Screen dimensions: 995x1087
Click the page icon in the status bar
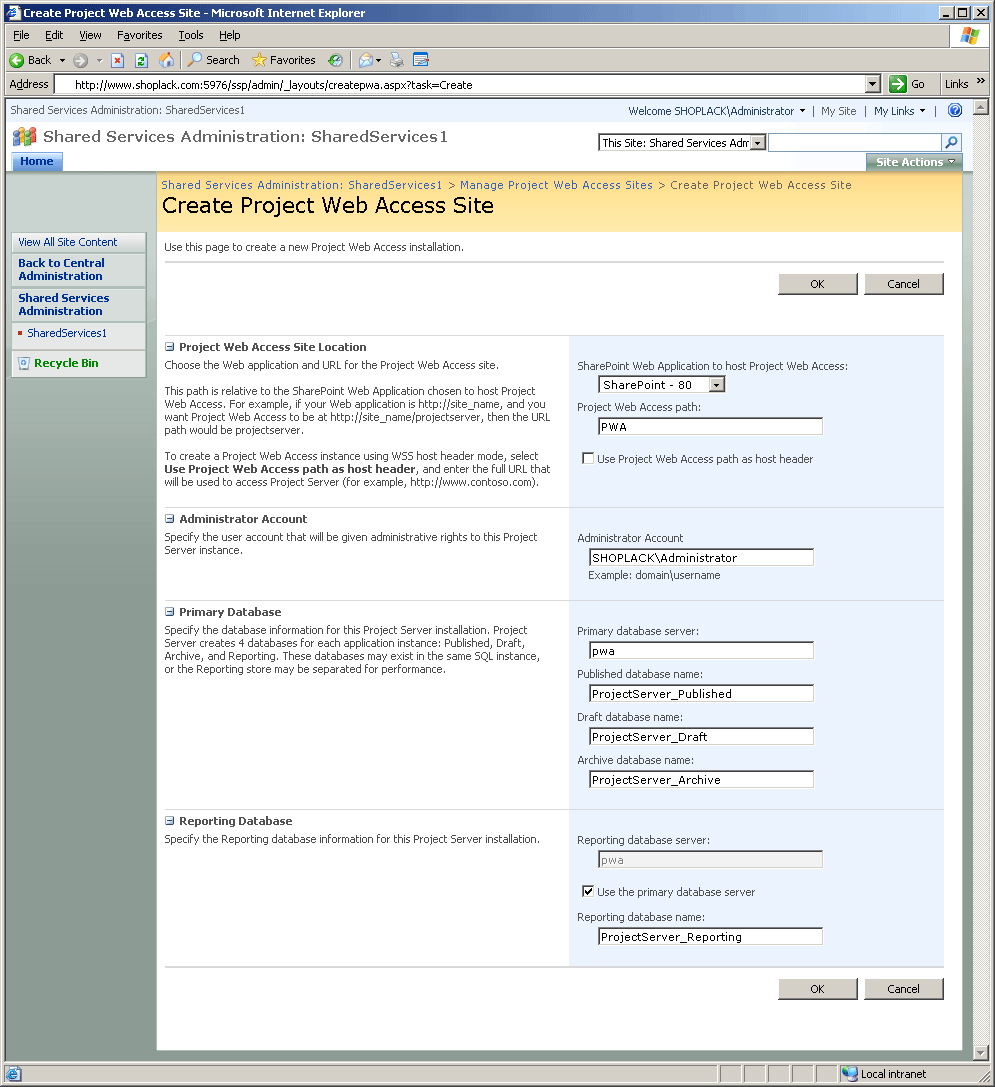[13, 1074]
